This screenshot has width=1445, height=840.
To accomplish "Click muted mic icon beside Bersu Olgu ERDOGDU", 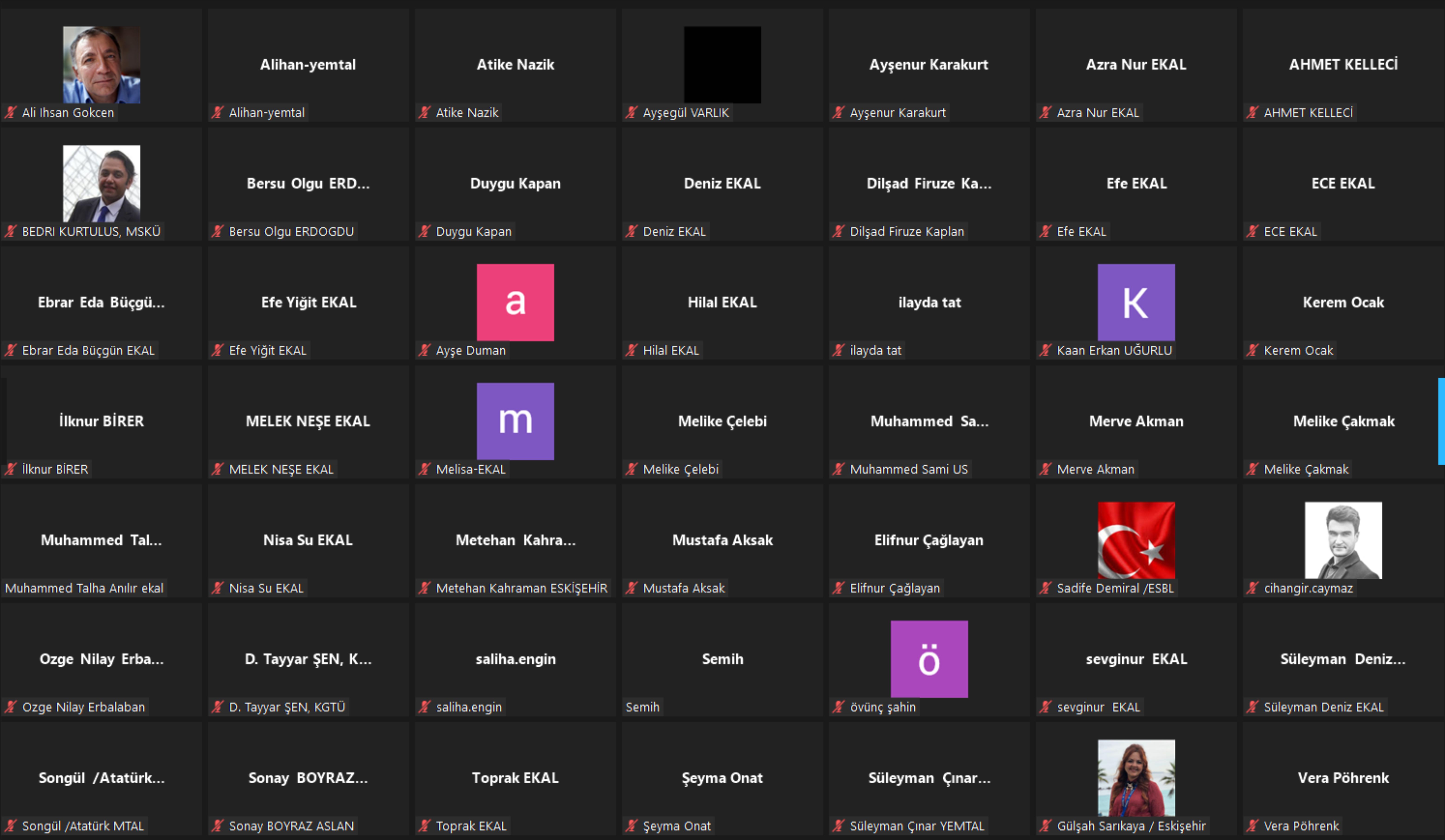I will (217, 231).
